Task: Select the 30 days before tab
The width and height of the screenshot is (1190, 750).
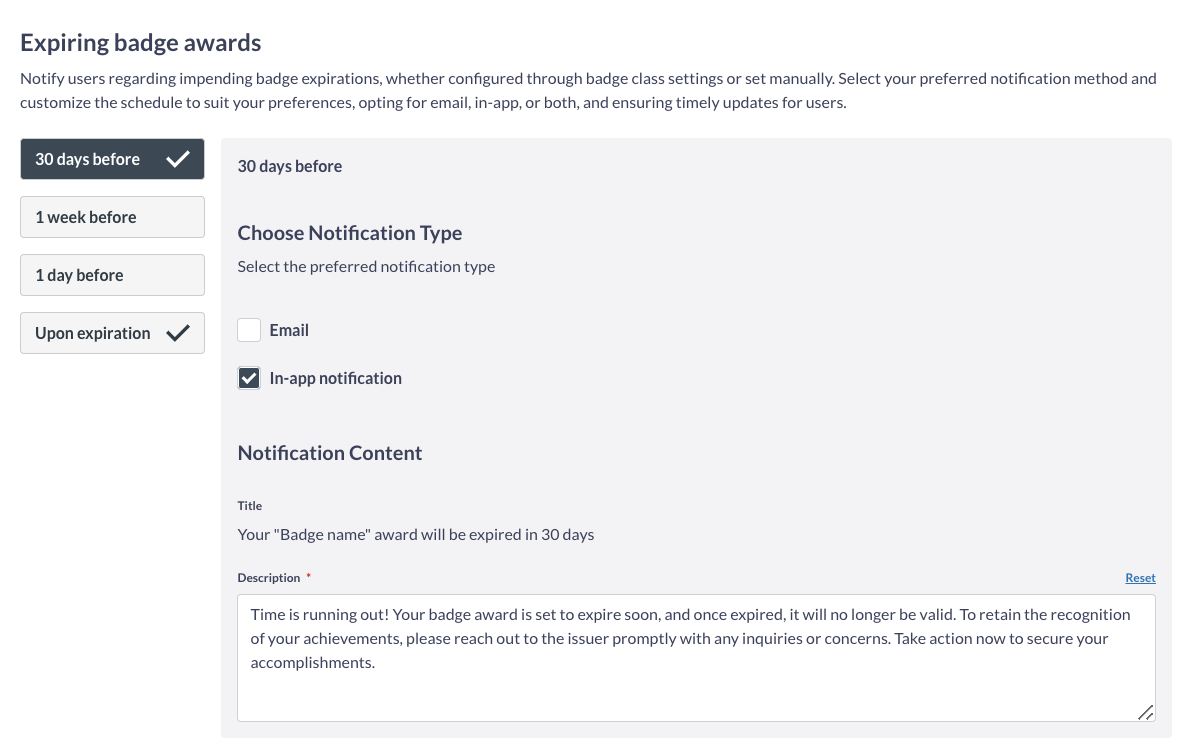Action: point(88,159)
